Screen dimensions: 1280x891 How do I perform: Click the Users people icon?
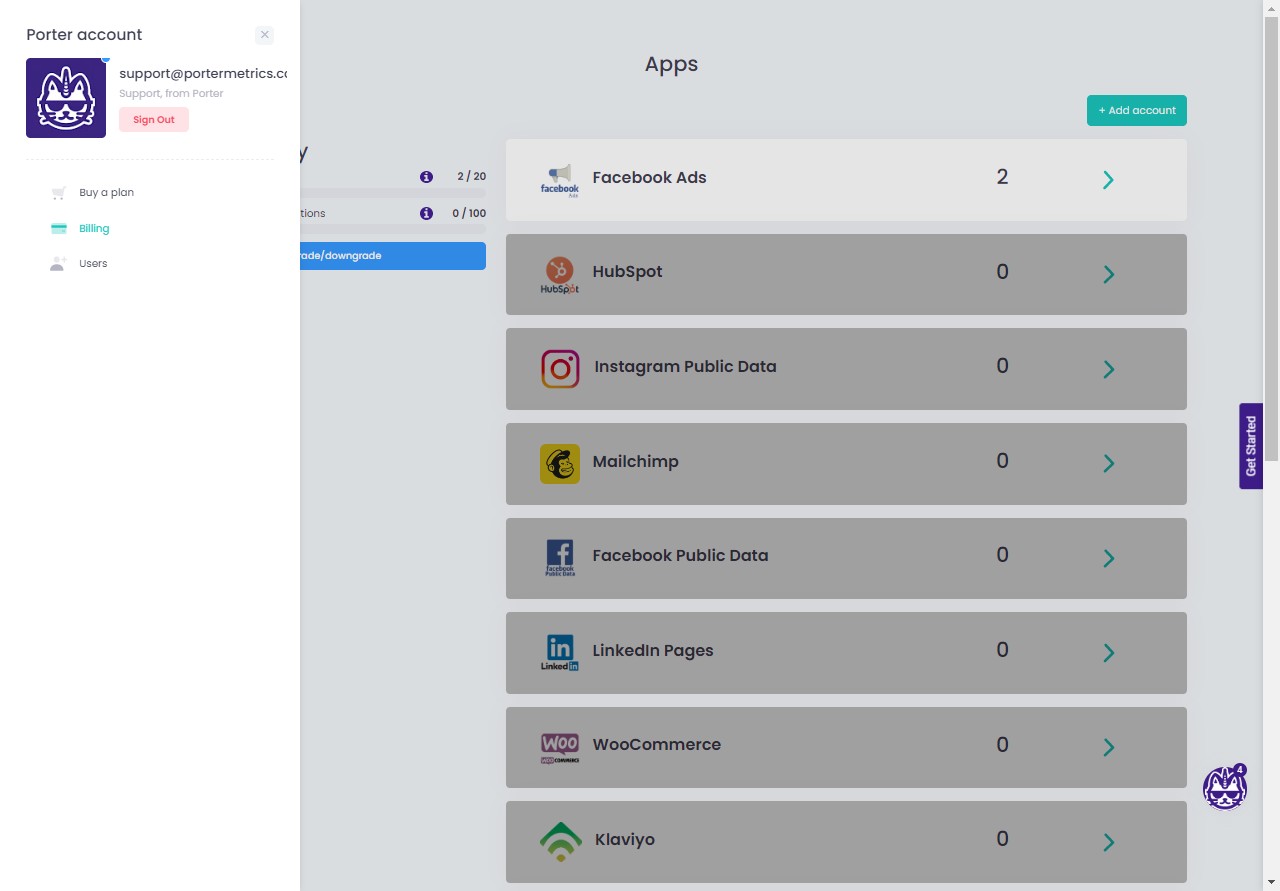click(59, 264)
